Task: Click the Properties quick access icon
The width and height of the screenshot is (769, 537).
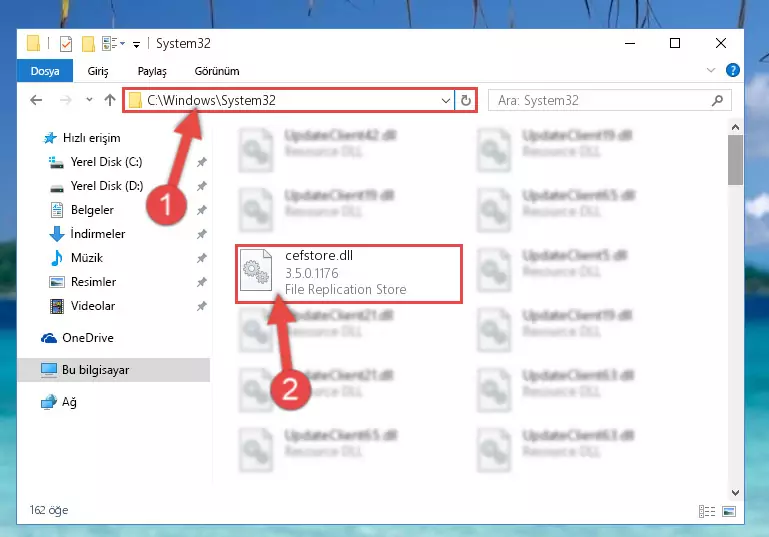Action: [66, 44]
